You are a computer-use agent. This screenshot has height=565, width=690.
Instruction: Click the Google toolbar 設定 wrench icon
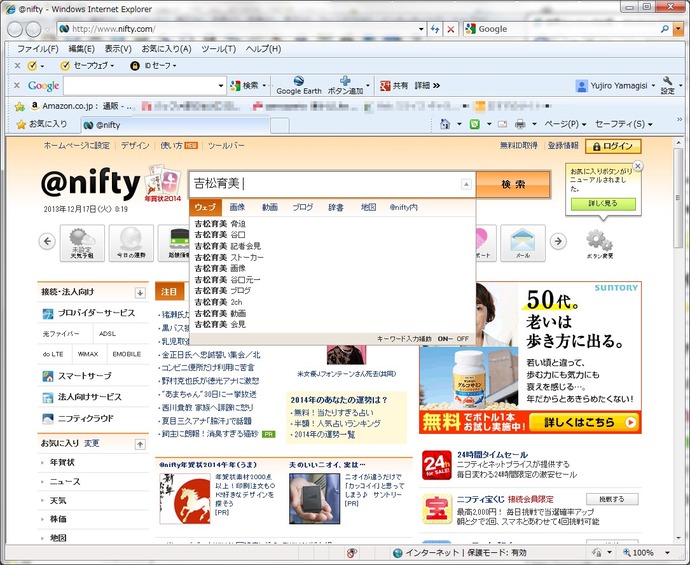[x=668, y=81]
